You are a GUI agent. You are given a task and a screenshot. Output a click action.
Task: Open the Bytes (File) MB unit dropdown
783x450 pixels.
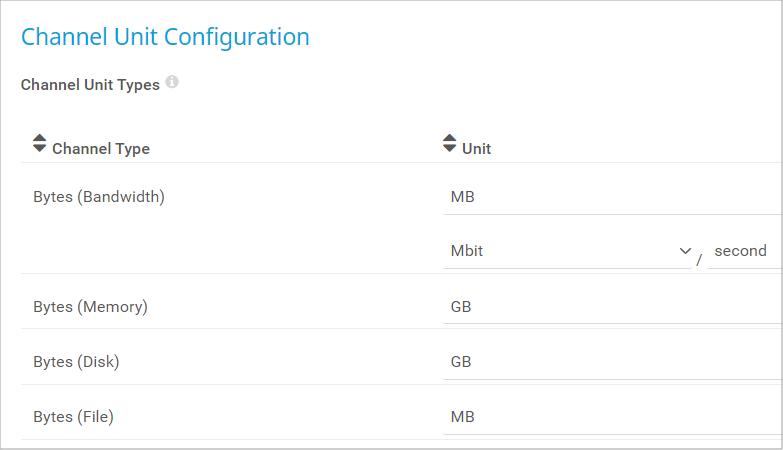coord(612,417)
